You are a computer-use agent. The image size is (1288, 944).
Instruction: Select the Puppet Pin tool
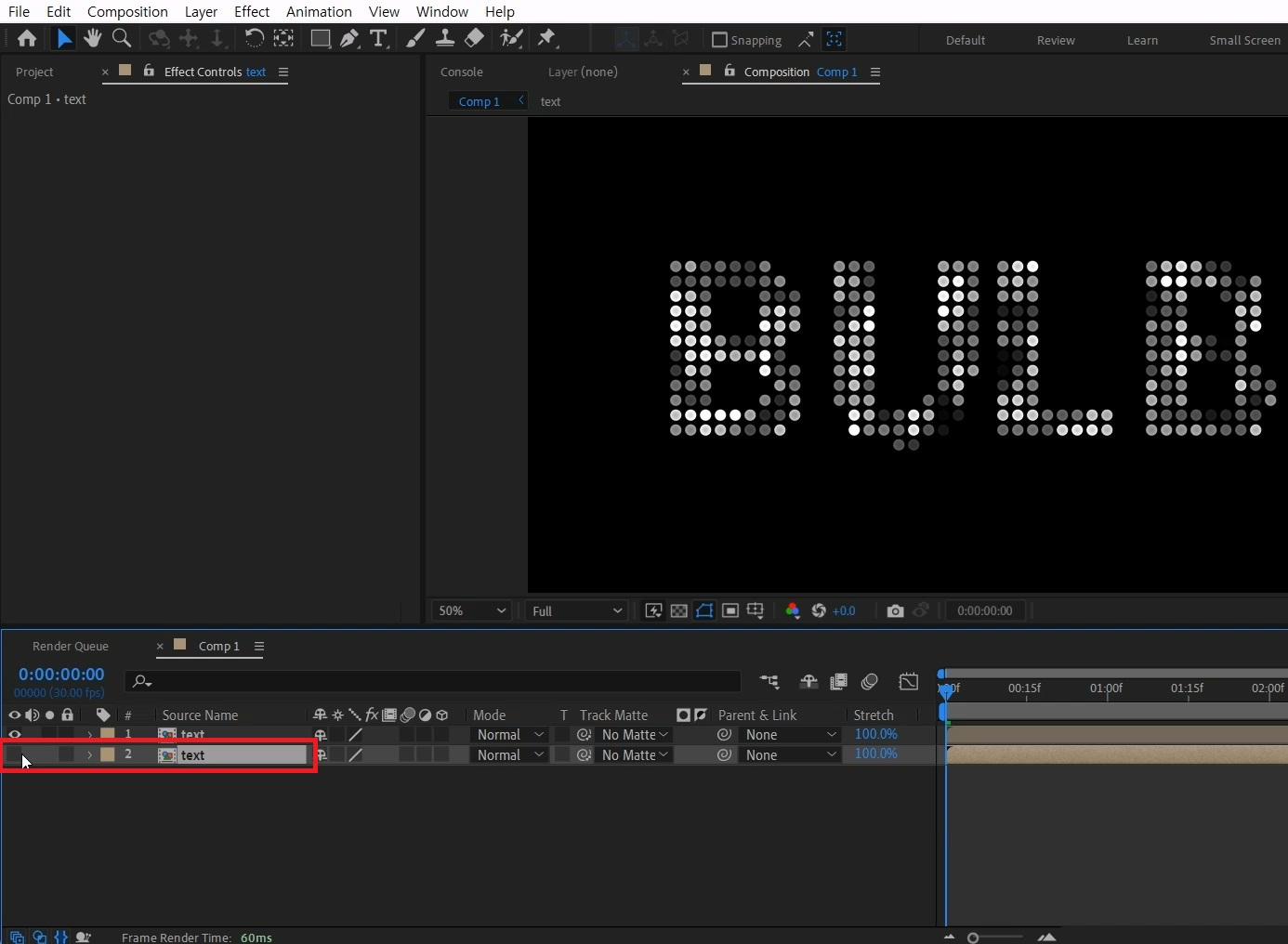pyautogui.click(x=546, y=38)
